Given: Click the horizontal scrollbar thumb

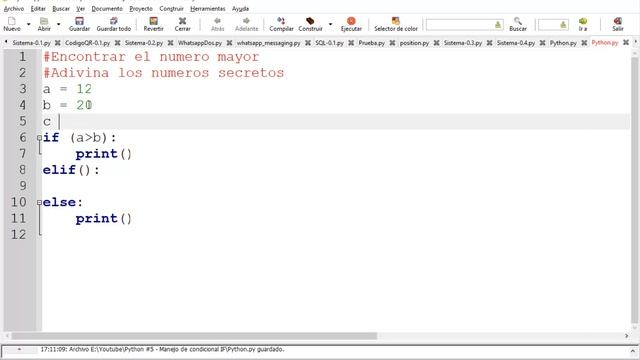Looking at the screenshot, I should pos(194,336).
